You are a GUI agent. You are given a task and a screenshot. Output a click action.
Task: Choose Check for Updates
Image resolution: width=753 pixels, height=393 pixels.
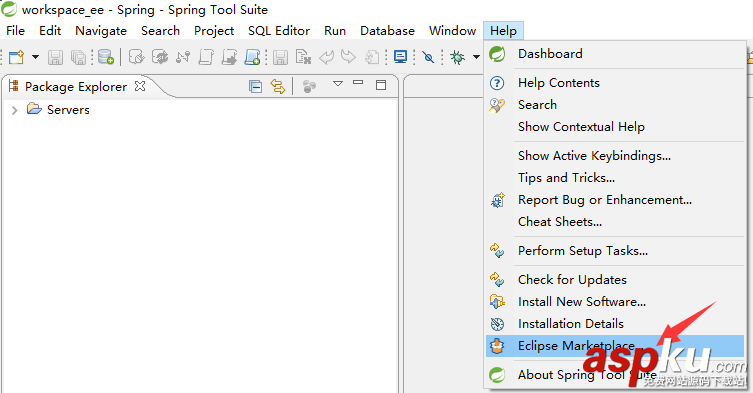(615, 280)
